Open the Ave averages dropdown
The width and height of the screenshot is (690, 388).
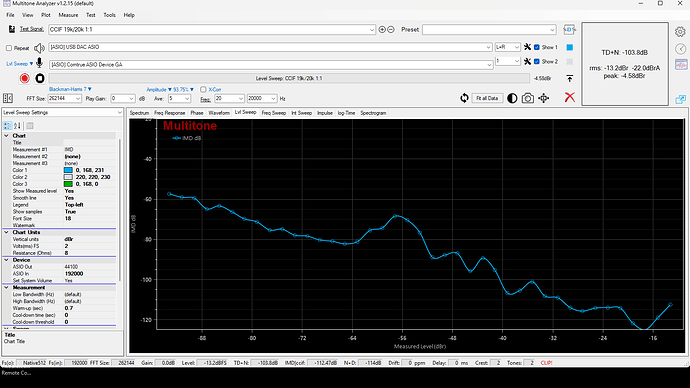(187, 99)
